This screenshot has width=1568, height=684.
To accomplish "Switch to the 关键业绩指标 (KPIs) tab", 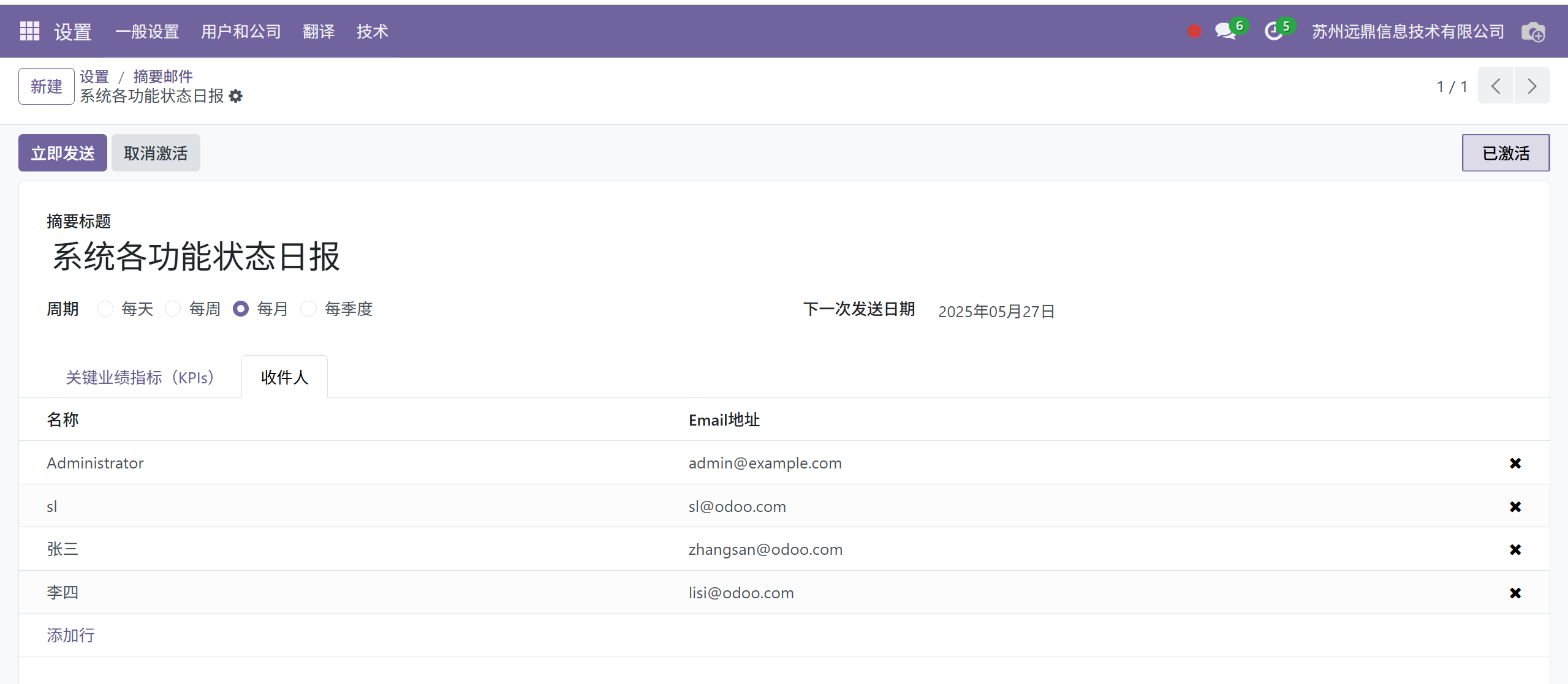I will tap(140, 377).
